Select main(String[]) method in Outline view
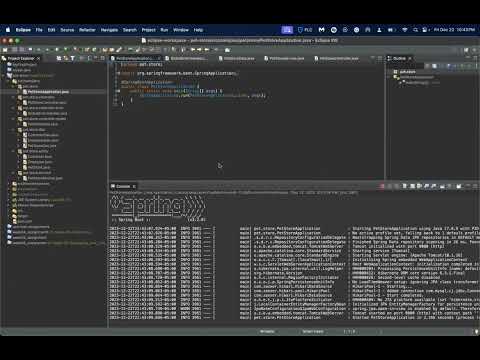This screenshot has height=360, width=480. click(419, 82)
